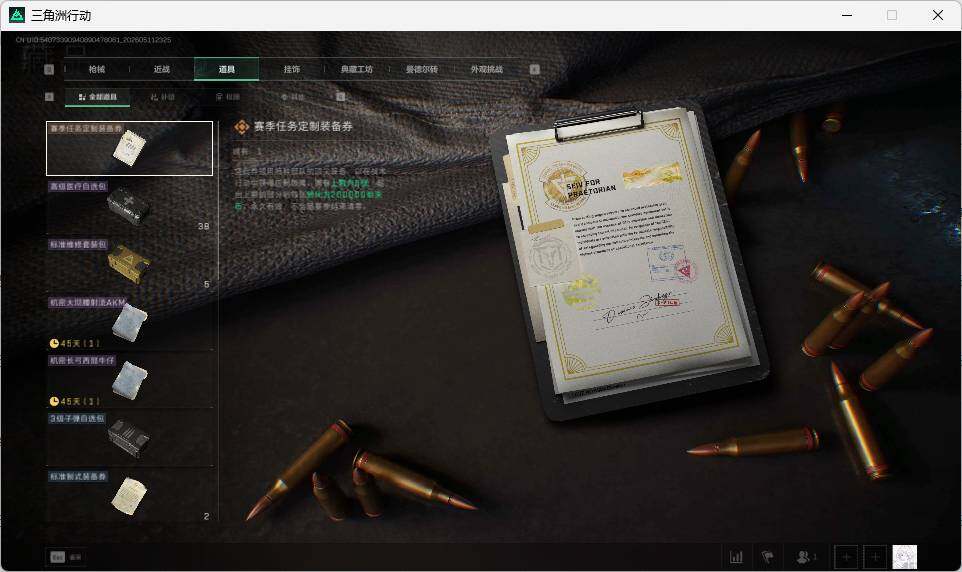
Task: Click the first plus invite-teammate slot
Action: [847, 557]
